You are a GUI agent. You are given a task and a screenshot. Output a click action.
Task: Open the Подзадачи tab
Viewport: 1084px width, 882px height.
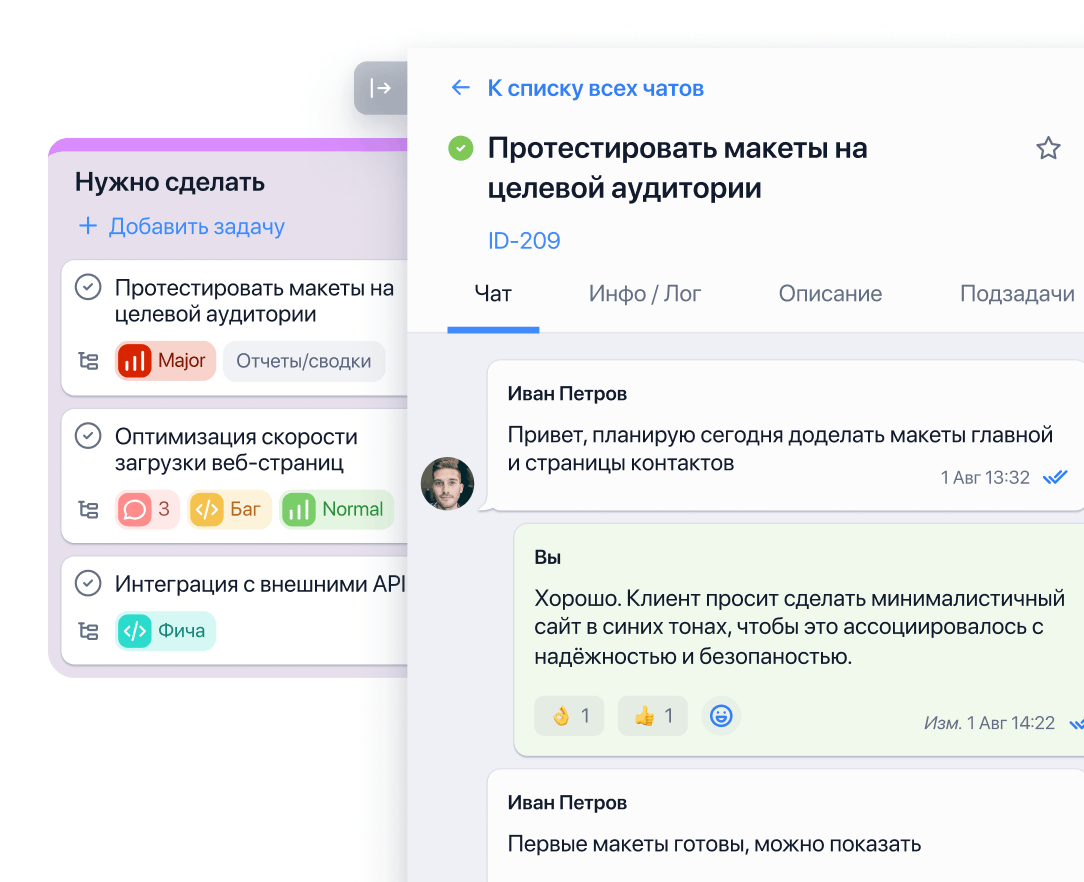pyautogui.click(x=1017, y=294)
